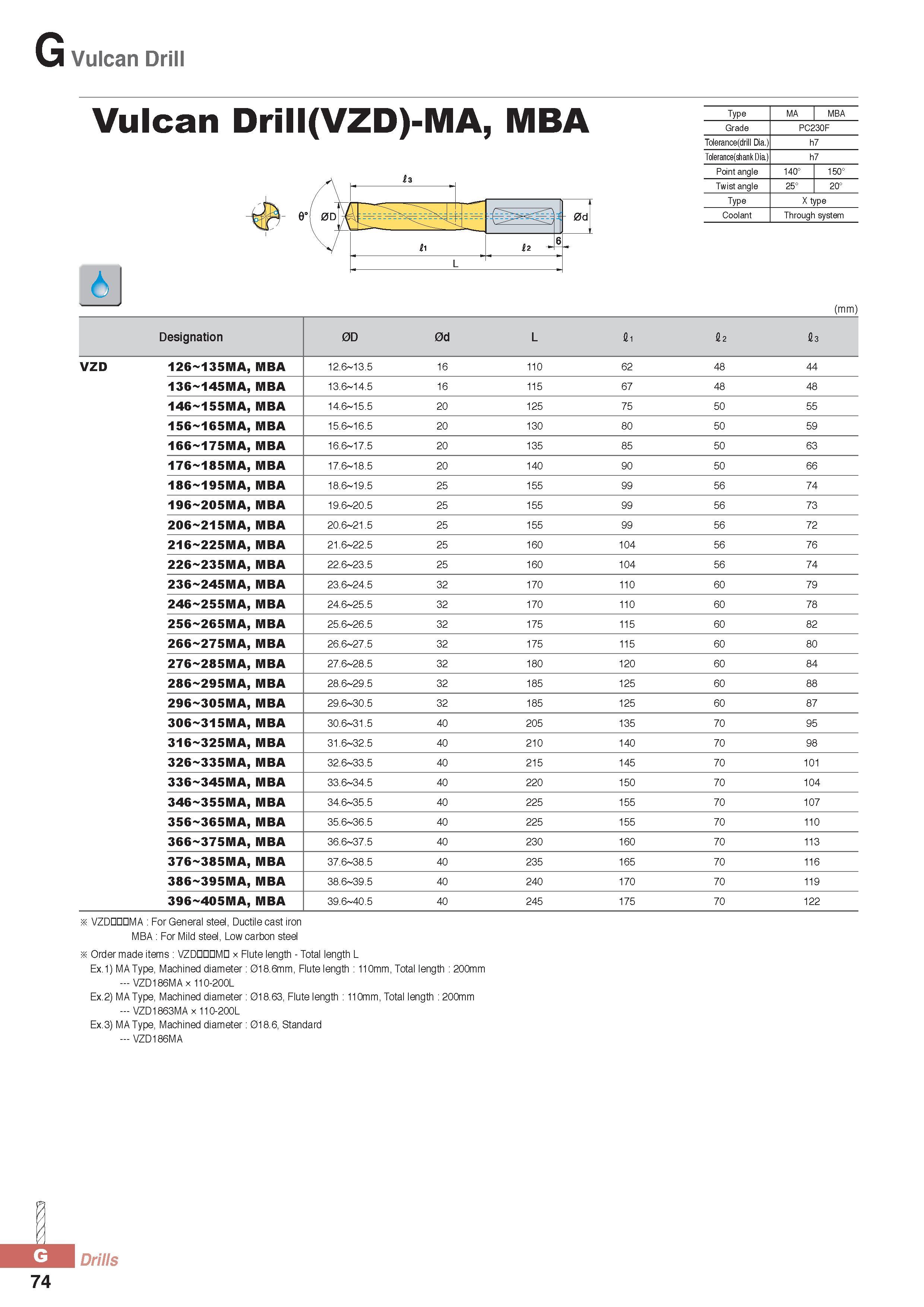
Task: Select "MBA : For Mild steel, Low carbon steel" note
Action: (x=215, y=936)
